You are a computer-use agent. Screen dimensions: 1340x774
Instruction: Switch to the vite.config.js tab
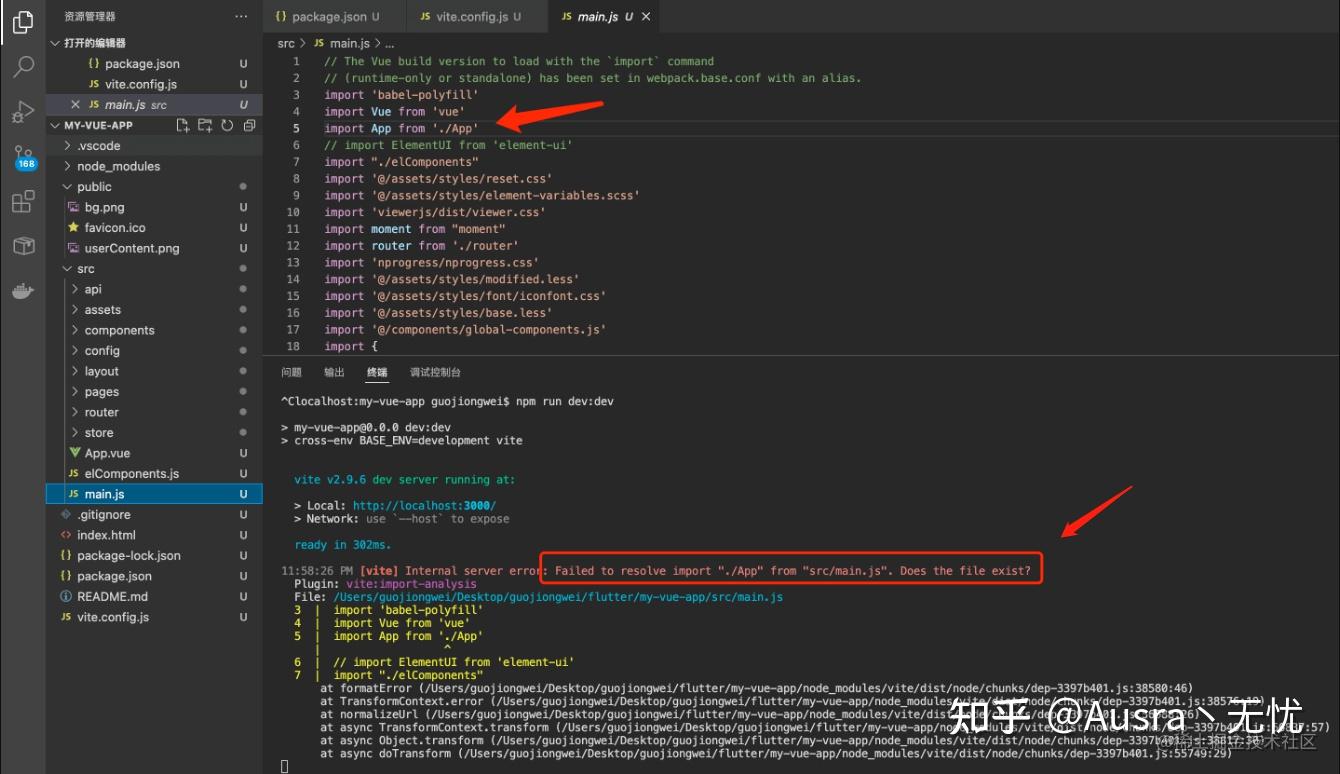[x=469, y=16]
